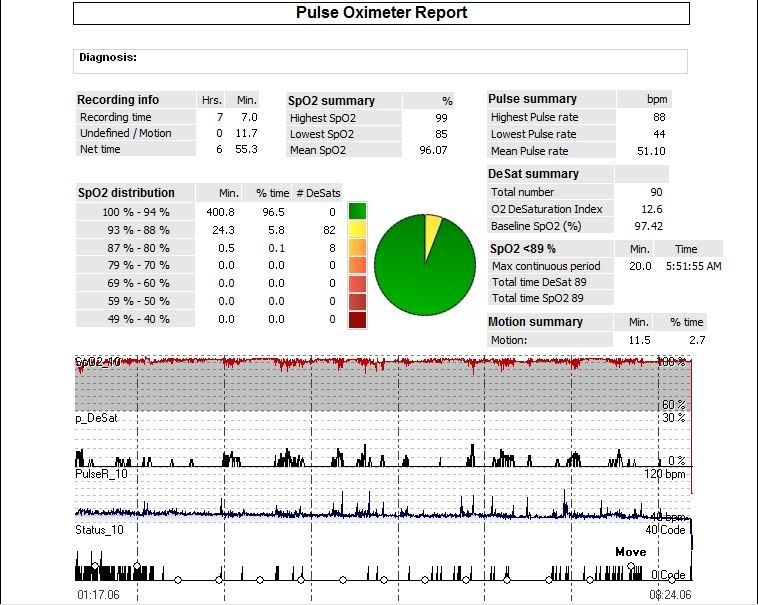Pick the light orange 87%-80% swatch
758x605 pixels.
click(x=357, y=248)
